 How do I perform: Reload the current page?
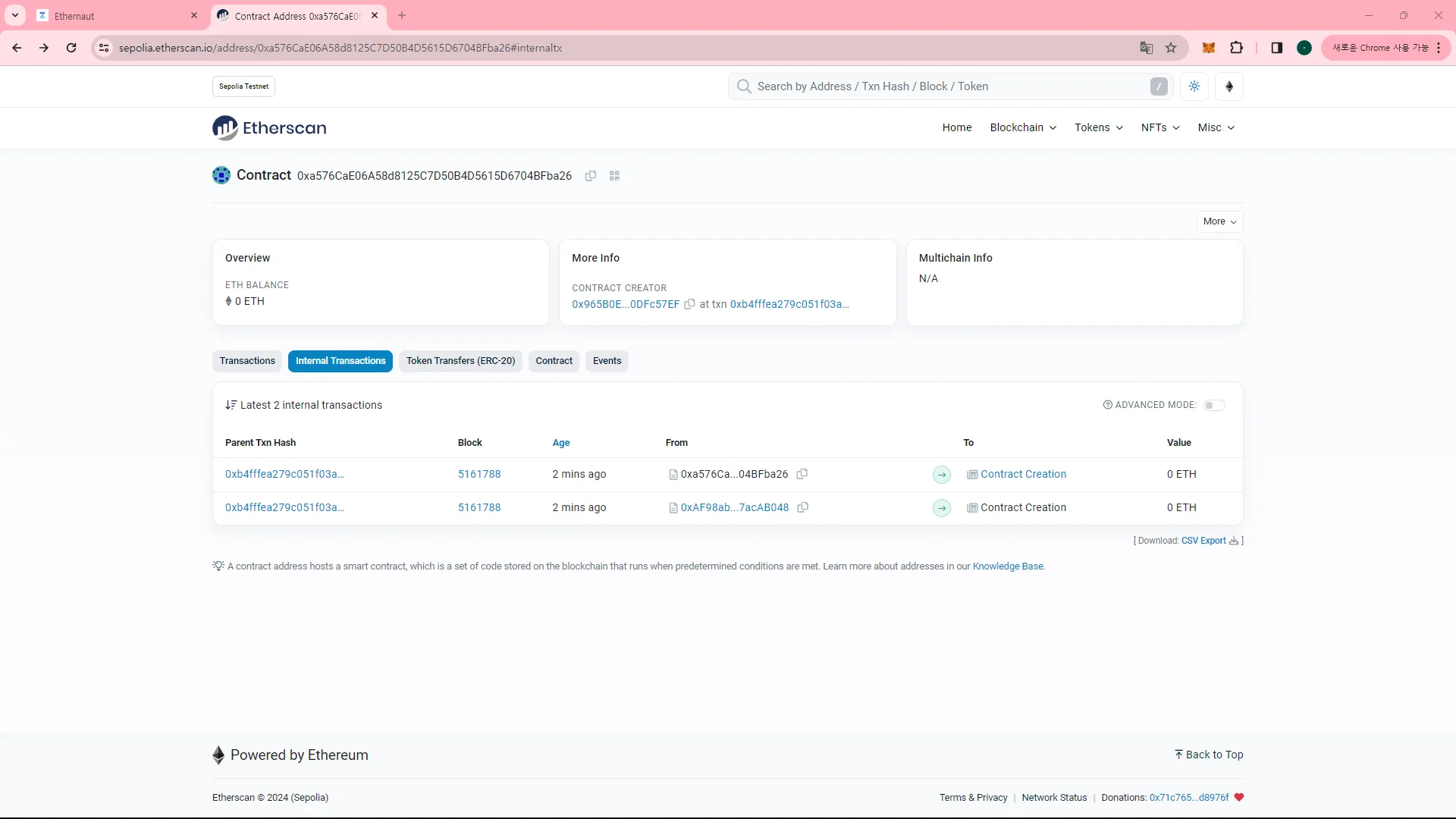71,48
